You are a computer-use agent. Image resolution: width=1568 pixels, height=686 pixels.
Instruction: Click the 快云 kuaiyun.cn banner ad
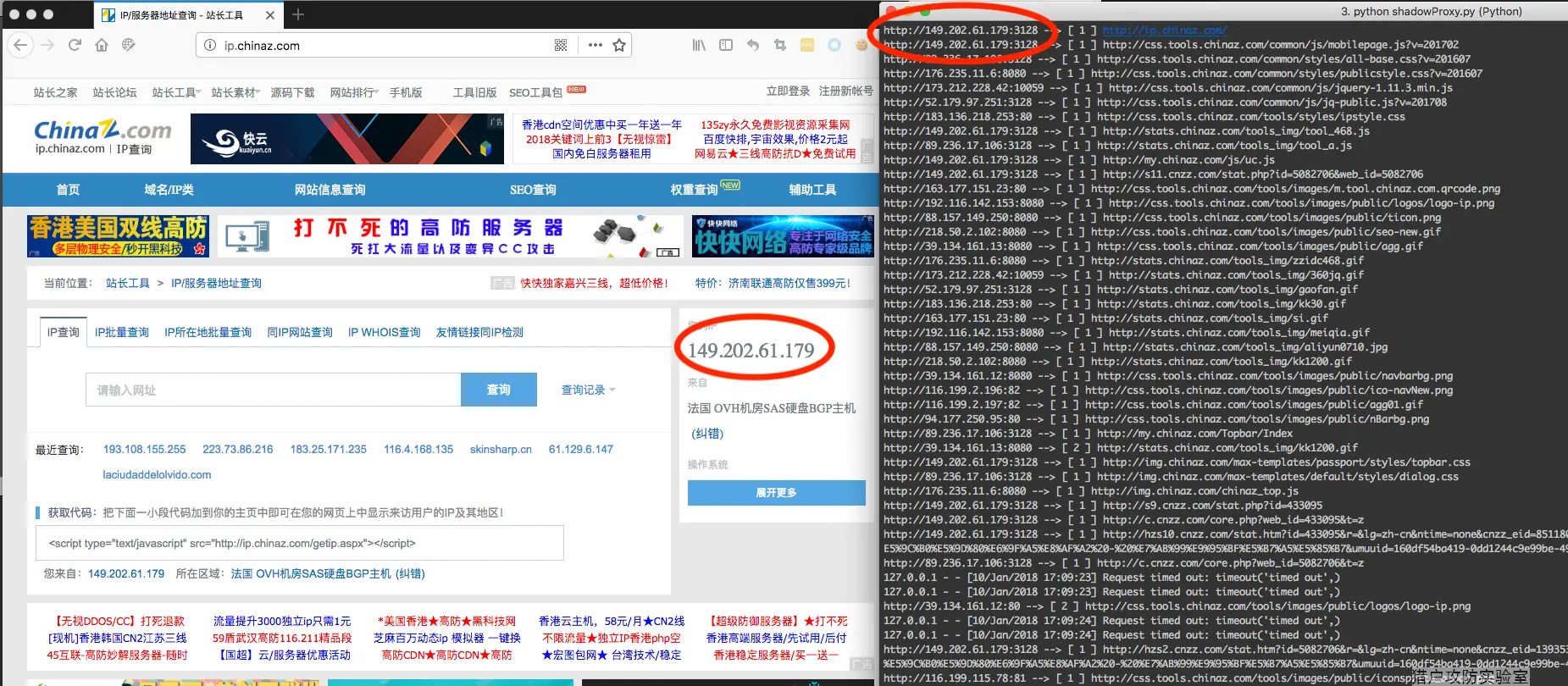348,139
